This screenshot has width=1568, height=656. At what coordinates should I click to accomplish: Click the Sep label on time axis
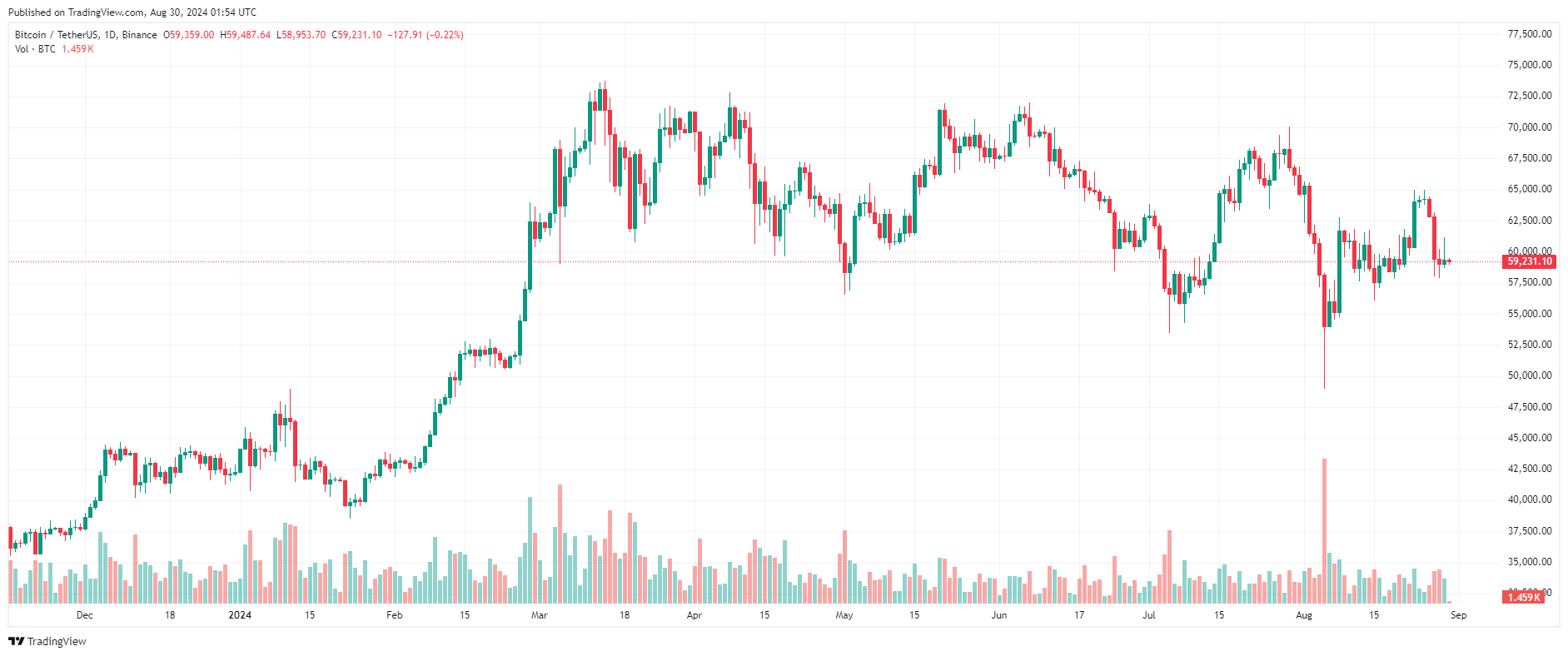[x=1458, y=615]
